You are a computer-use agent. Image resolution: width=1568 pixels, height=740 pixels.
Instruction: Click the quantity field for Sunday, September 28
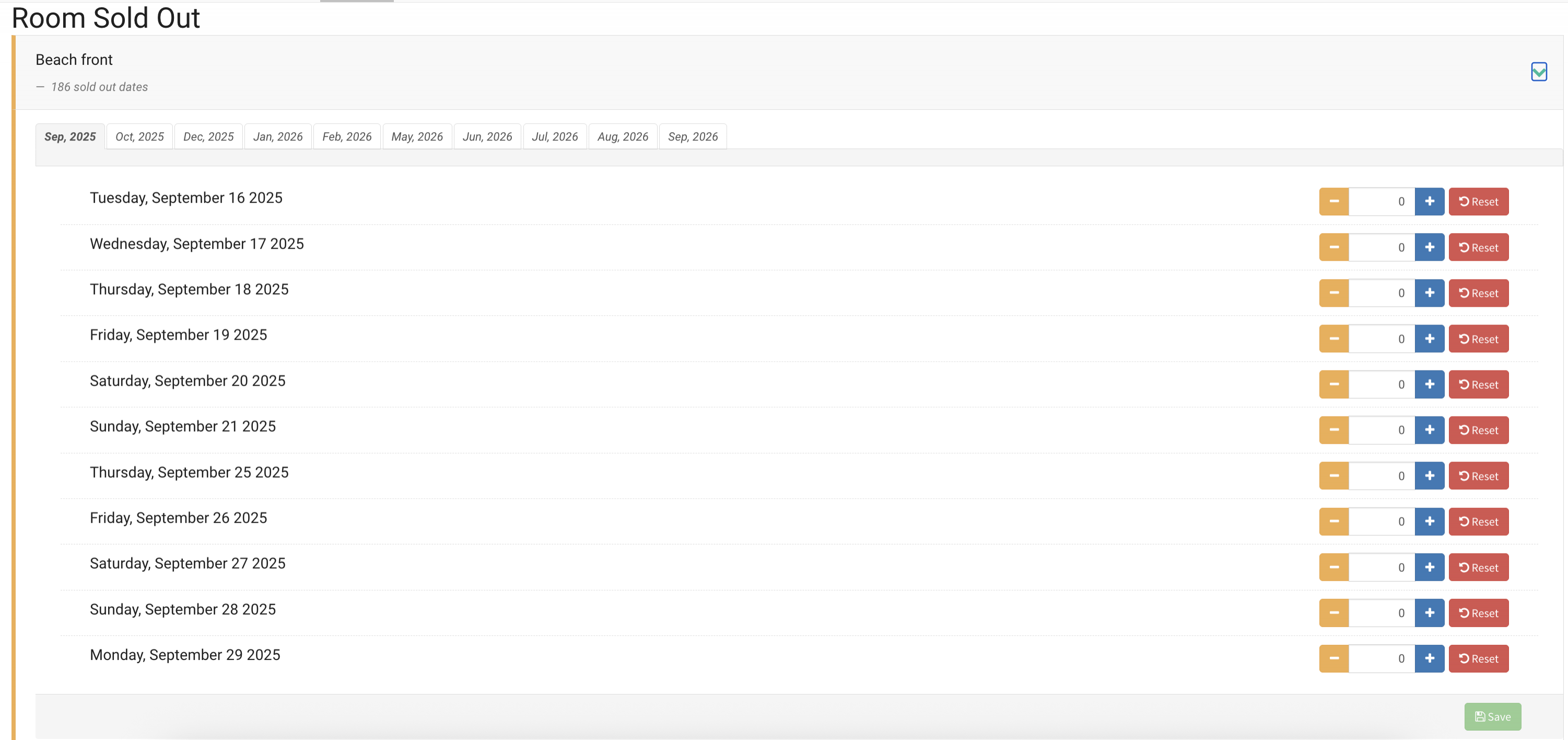click(x=1380, y=614)
